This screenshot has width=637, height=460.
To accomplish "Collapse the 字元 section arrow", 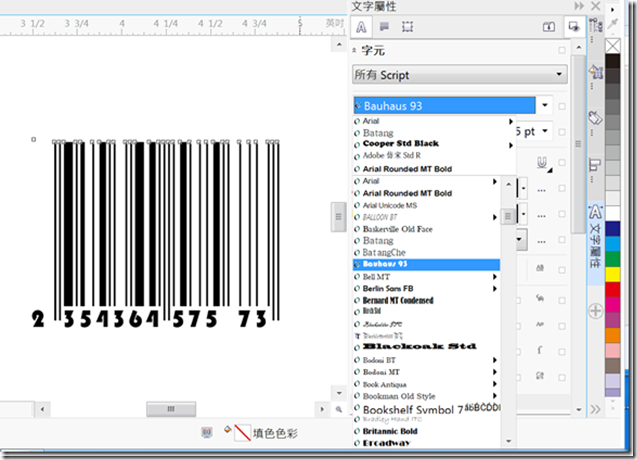I will point(354,50).
